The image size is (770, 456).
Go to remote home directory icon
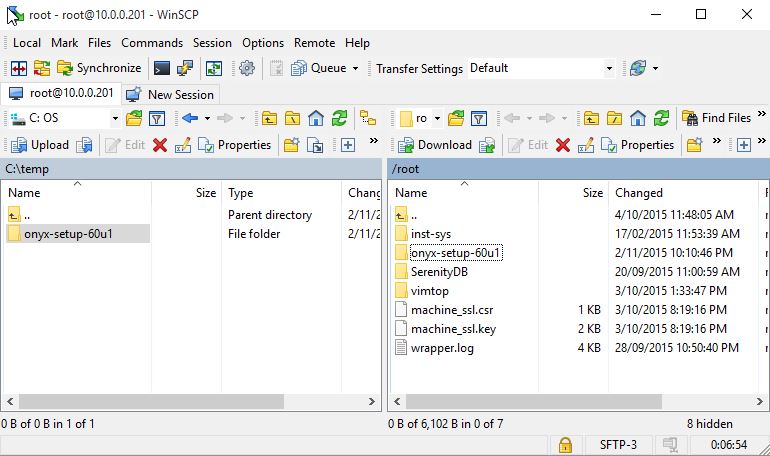637,118
